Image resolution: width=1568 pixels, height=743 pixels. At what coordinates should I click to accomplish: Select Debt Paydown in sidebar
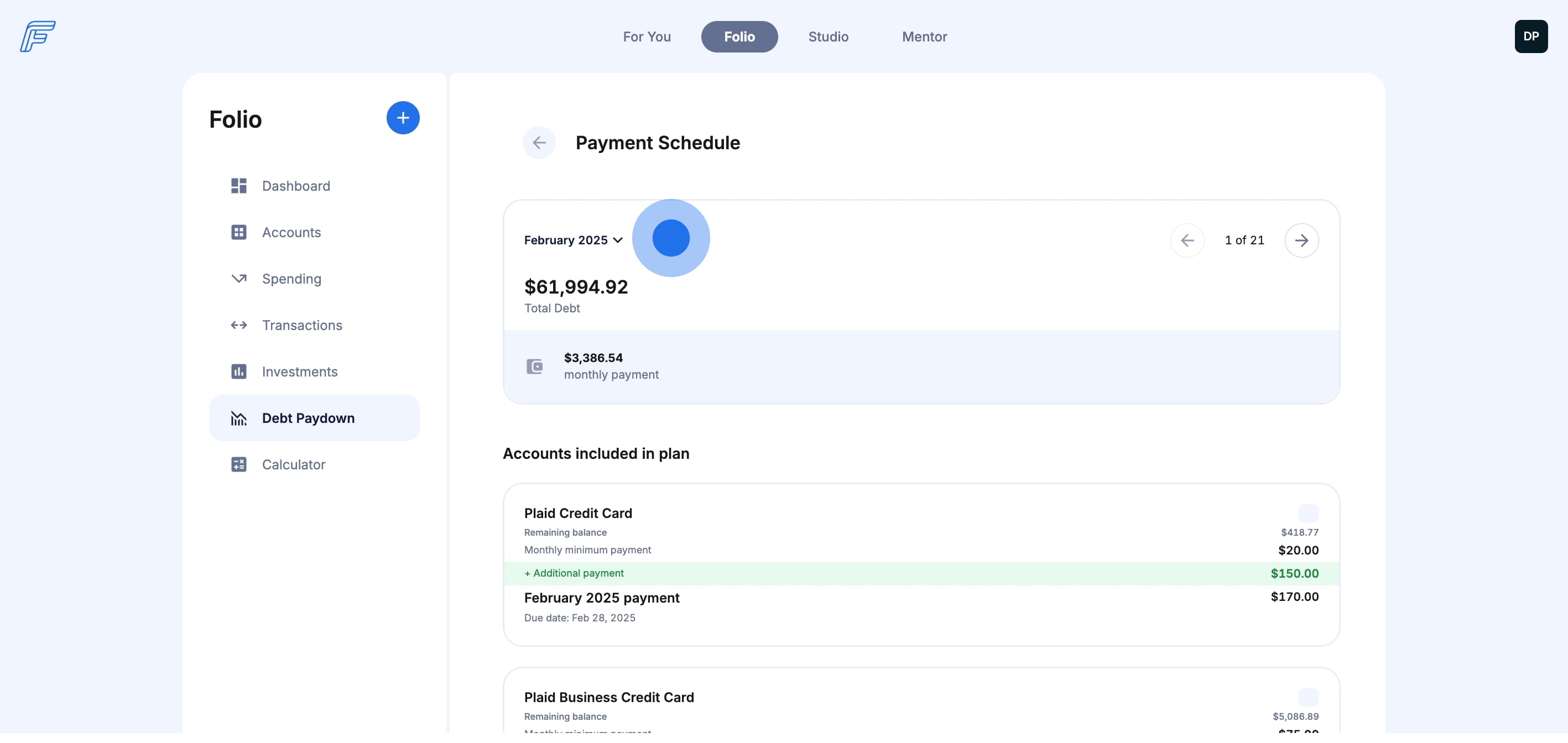click(308, 418)
